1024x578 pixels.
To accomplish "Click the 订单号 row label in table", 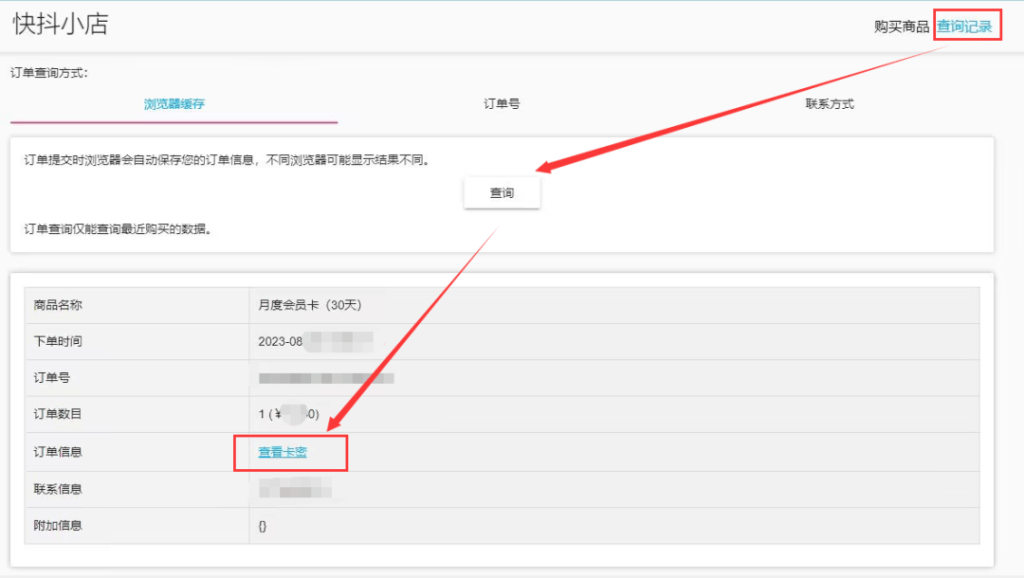I will point(52,377).
